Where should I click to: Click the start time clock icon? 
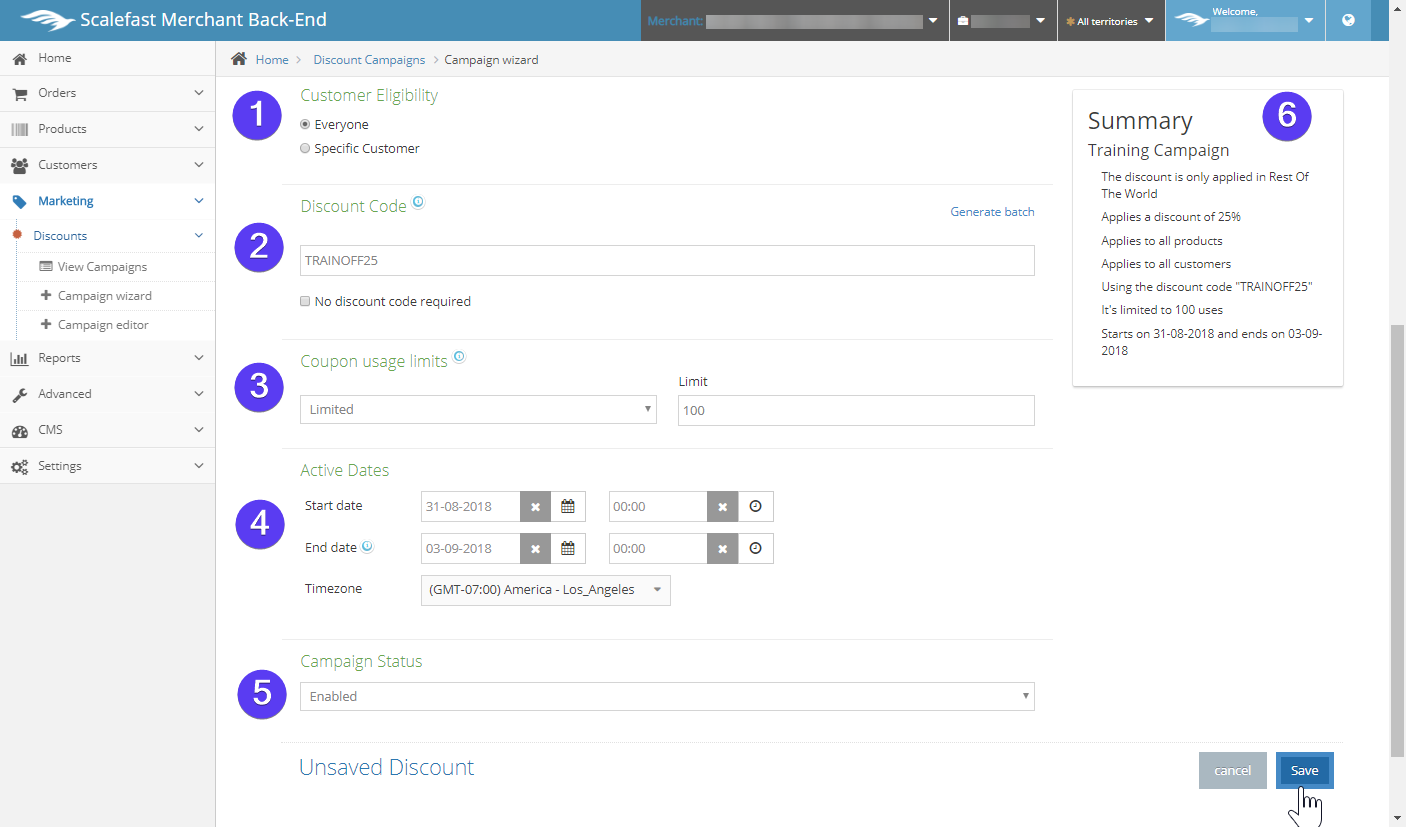[x=755, y=507]
